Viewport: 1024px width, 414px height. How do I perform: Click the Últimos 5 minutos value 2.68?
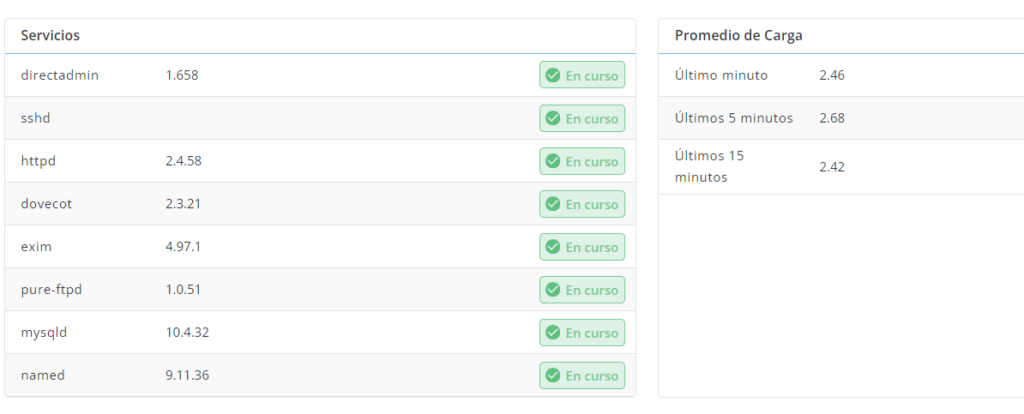(x=831, y=118)
